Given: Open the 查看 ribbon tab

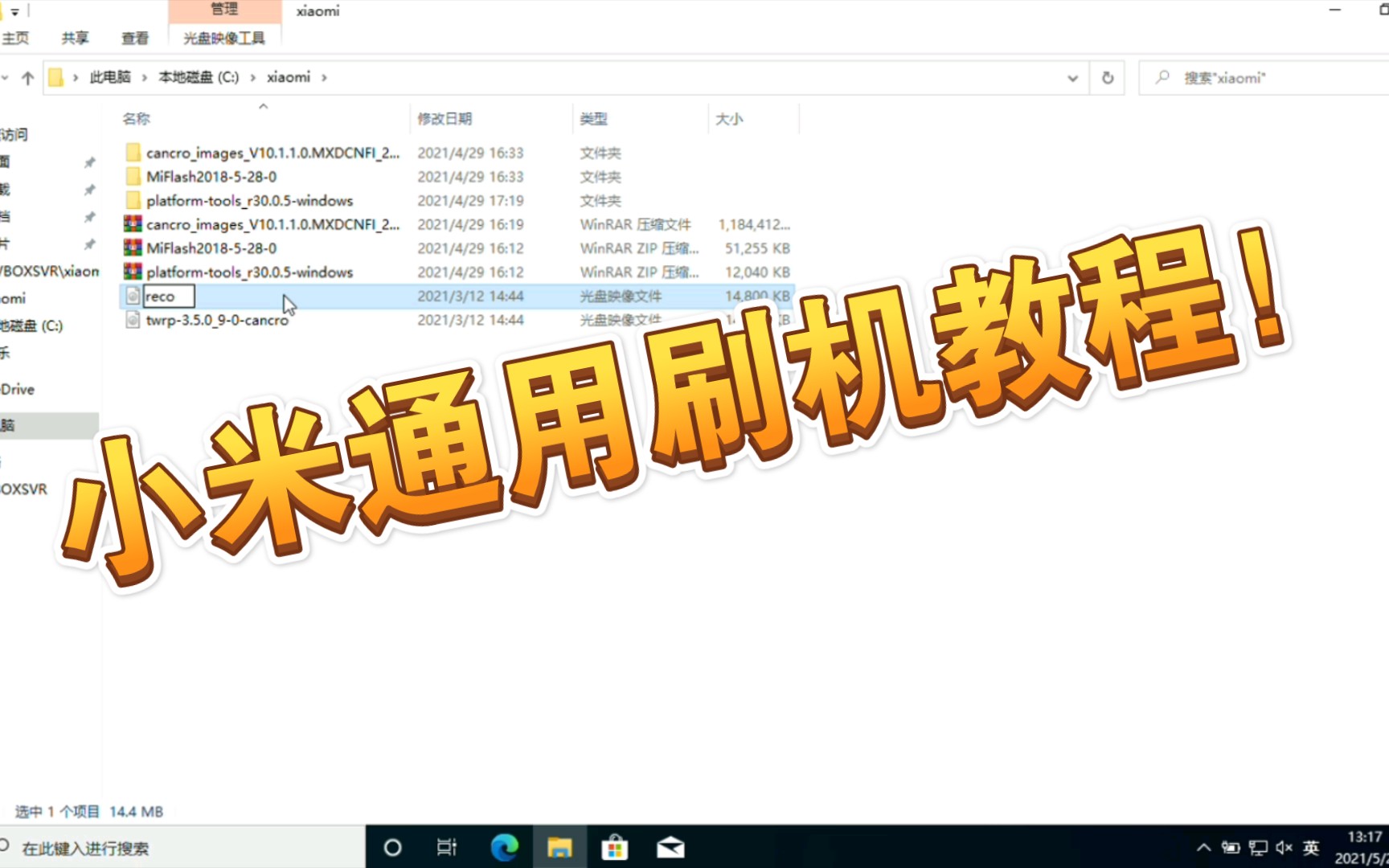Looking at the screenshot, I should [135, 38].
